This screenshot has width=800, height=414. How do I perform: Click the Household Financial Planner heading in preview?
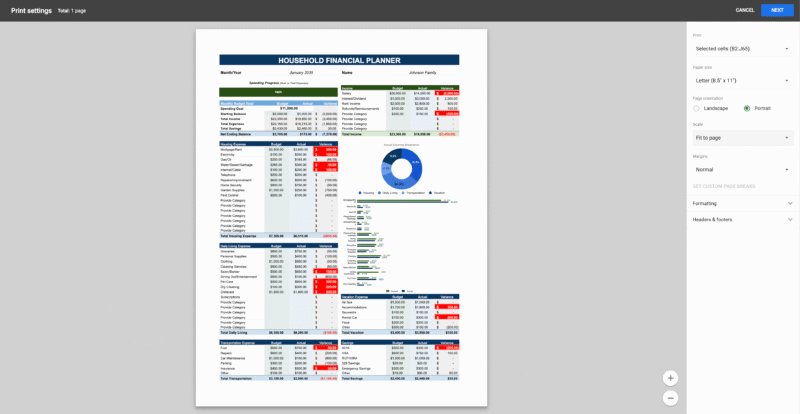pyautogui.click(x=339, y=60)
